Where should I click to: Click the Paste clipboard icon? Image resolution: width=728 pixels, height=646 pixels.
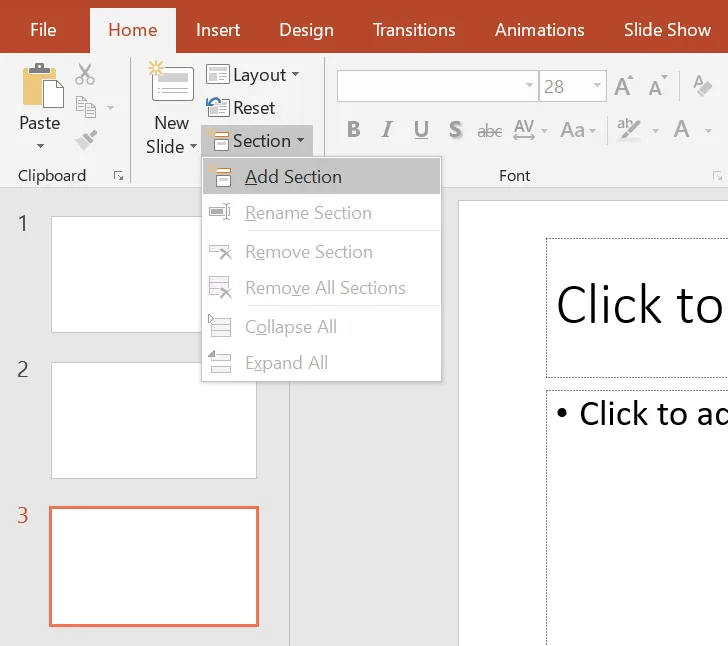[43, 86]
